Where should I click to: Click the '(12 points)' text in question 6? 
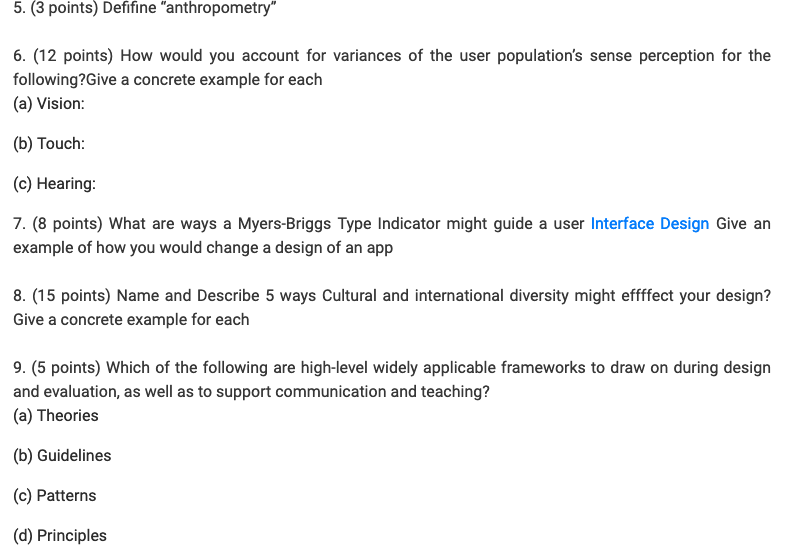(73, 55)
